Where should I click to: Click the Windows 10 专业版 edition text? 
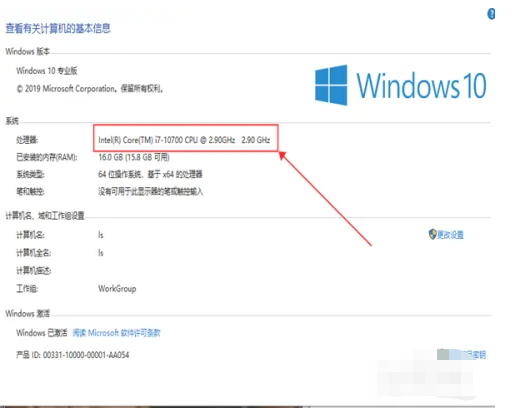[47, 71]
